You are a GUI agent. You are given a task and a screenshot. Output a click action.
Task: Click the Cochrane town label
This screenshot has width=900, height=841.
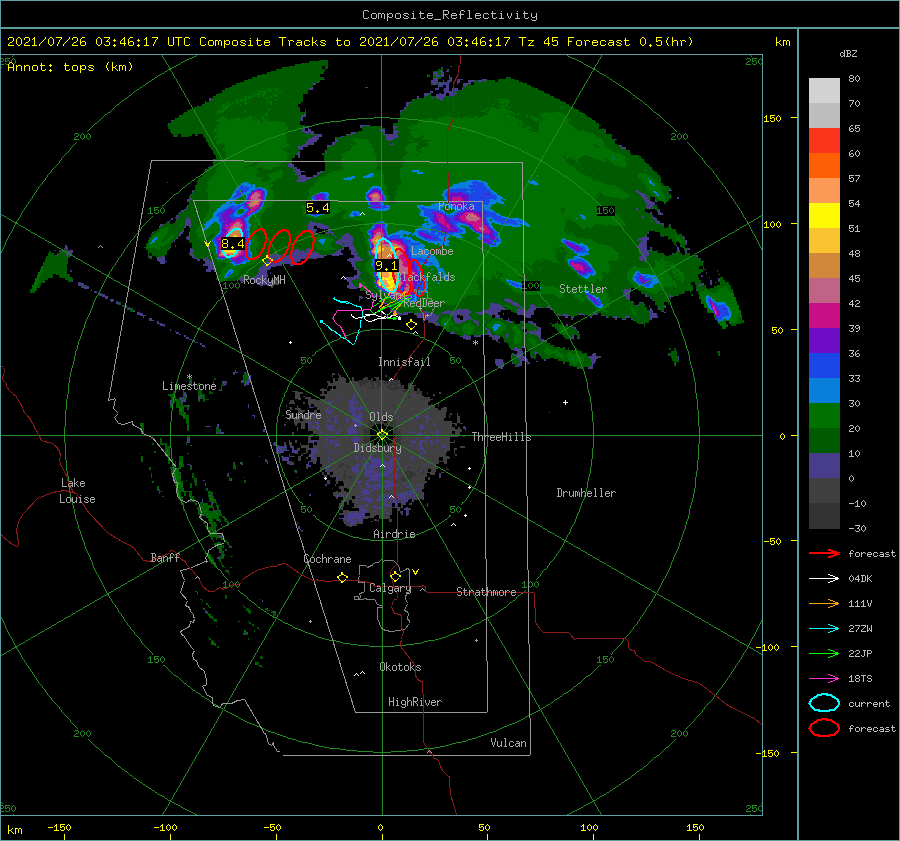coord(327,559)
